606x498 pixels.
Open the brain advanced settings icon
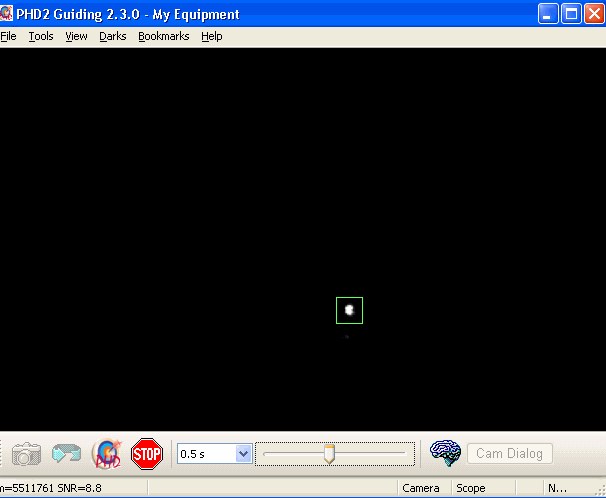445,454
